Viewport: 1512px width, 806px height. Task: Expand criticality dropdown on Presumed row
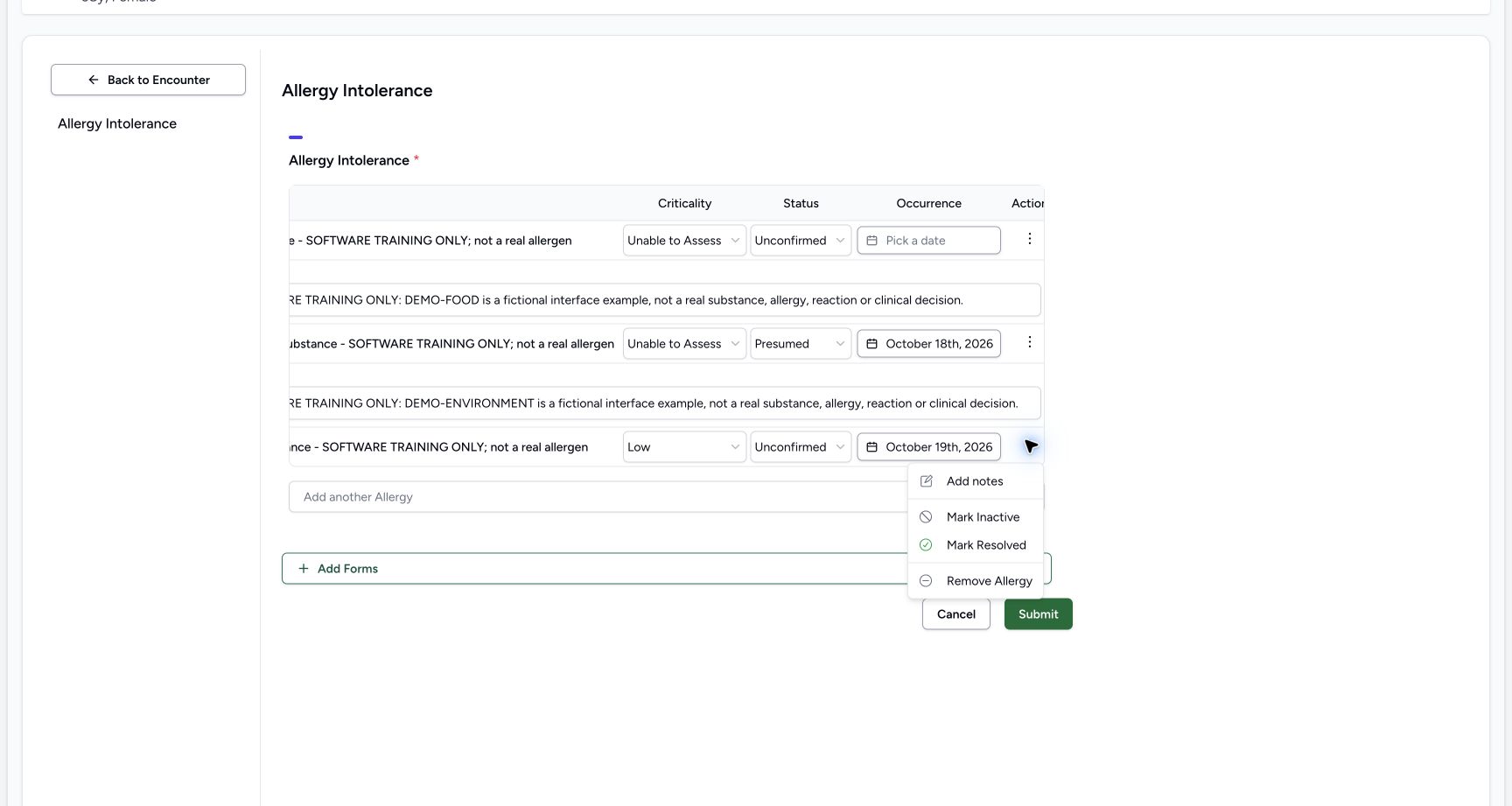pyautogui.click(x=684, y=344)
